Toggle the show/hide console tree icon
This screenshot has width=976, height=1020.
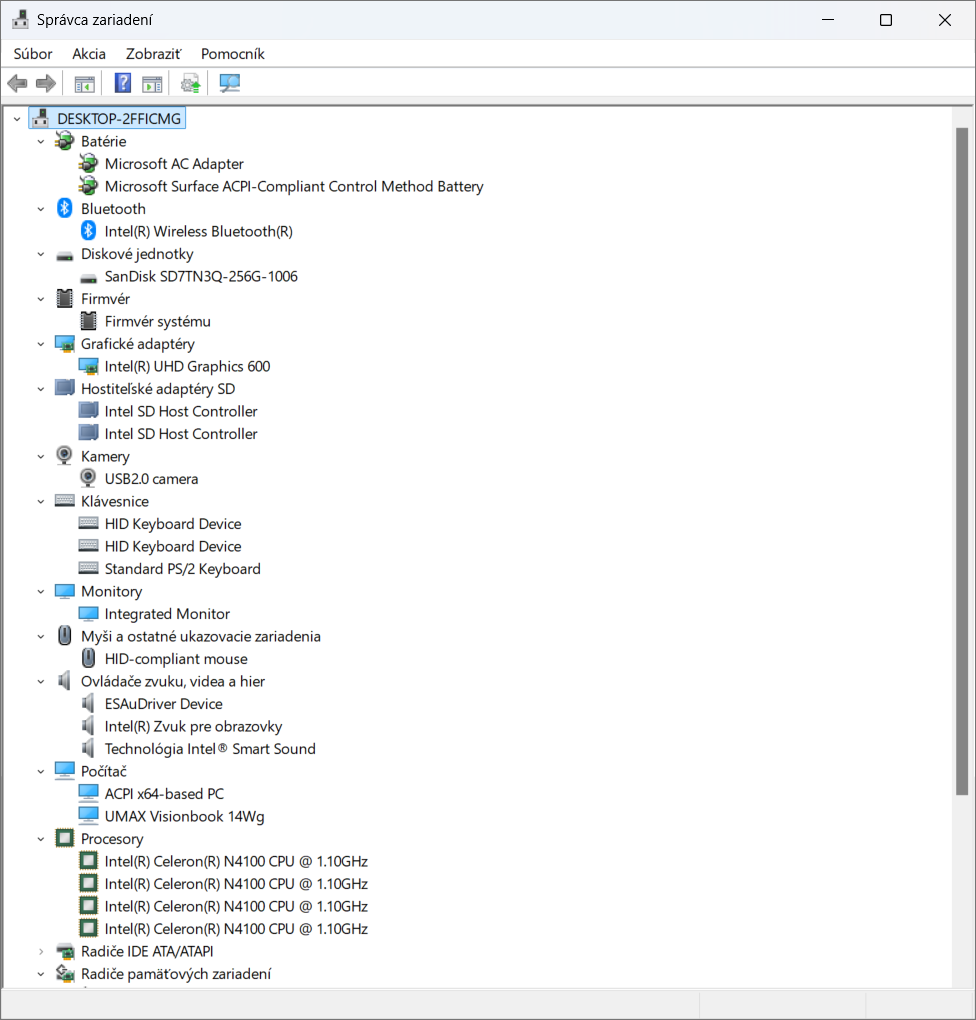coord(84,83)
